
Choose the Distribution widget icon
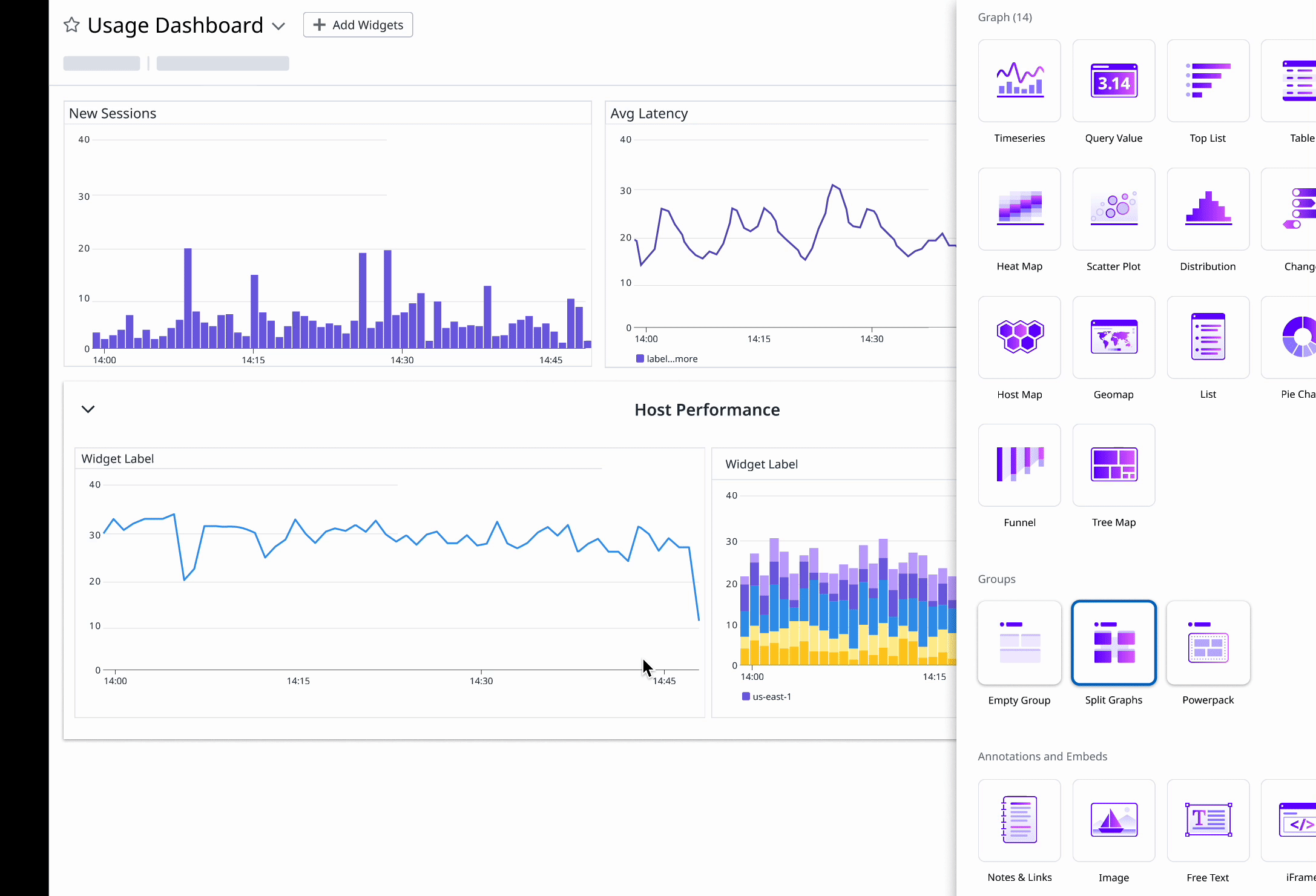click(x=1208, y=209)
